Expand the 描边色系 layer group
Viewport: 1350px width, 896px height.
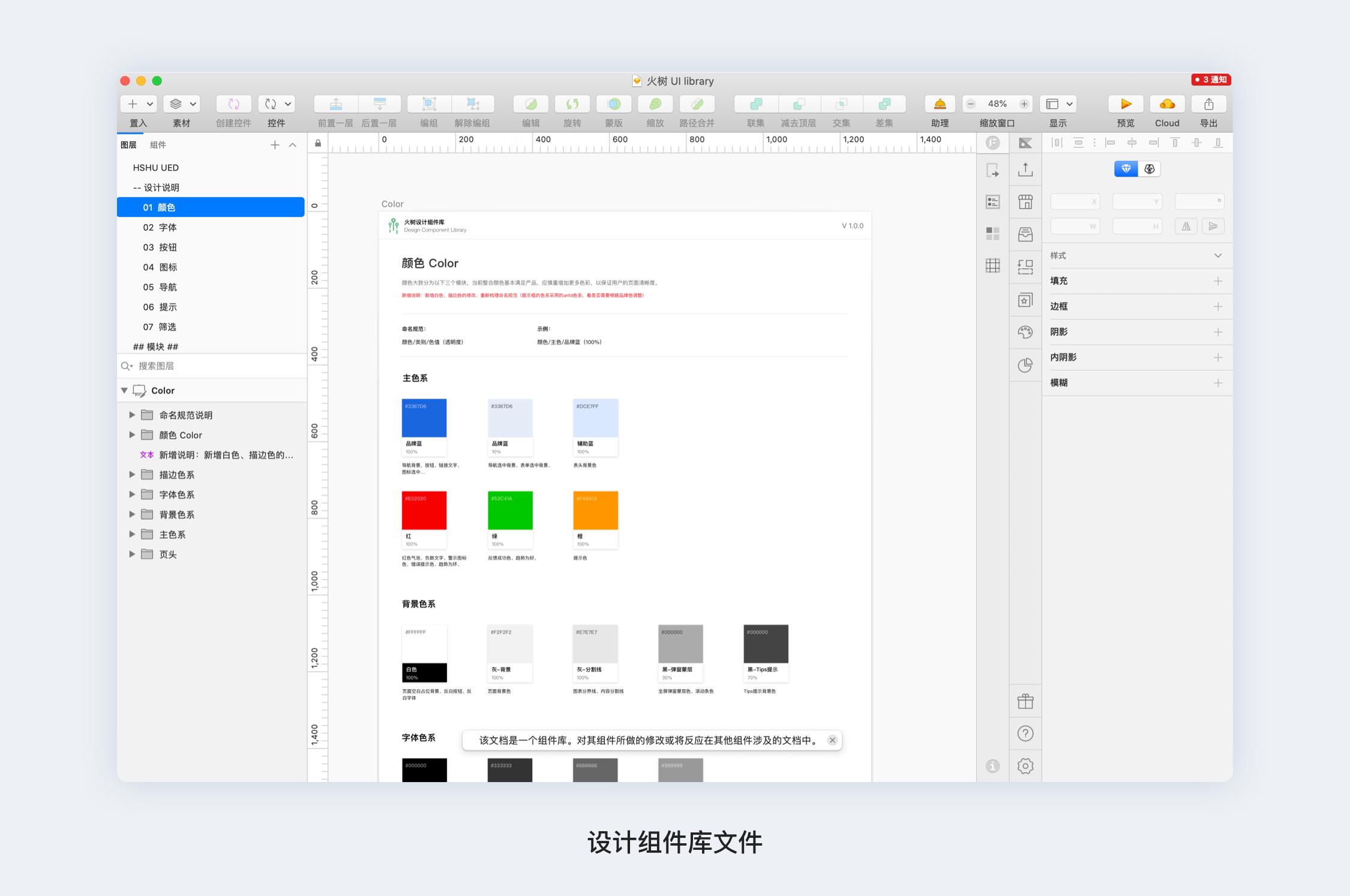pyautogui.click(x=132, y=474)
